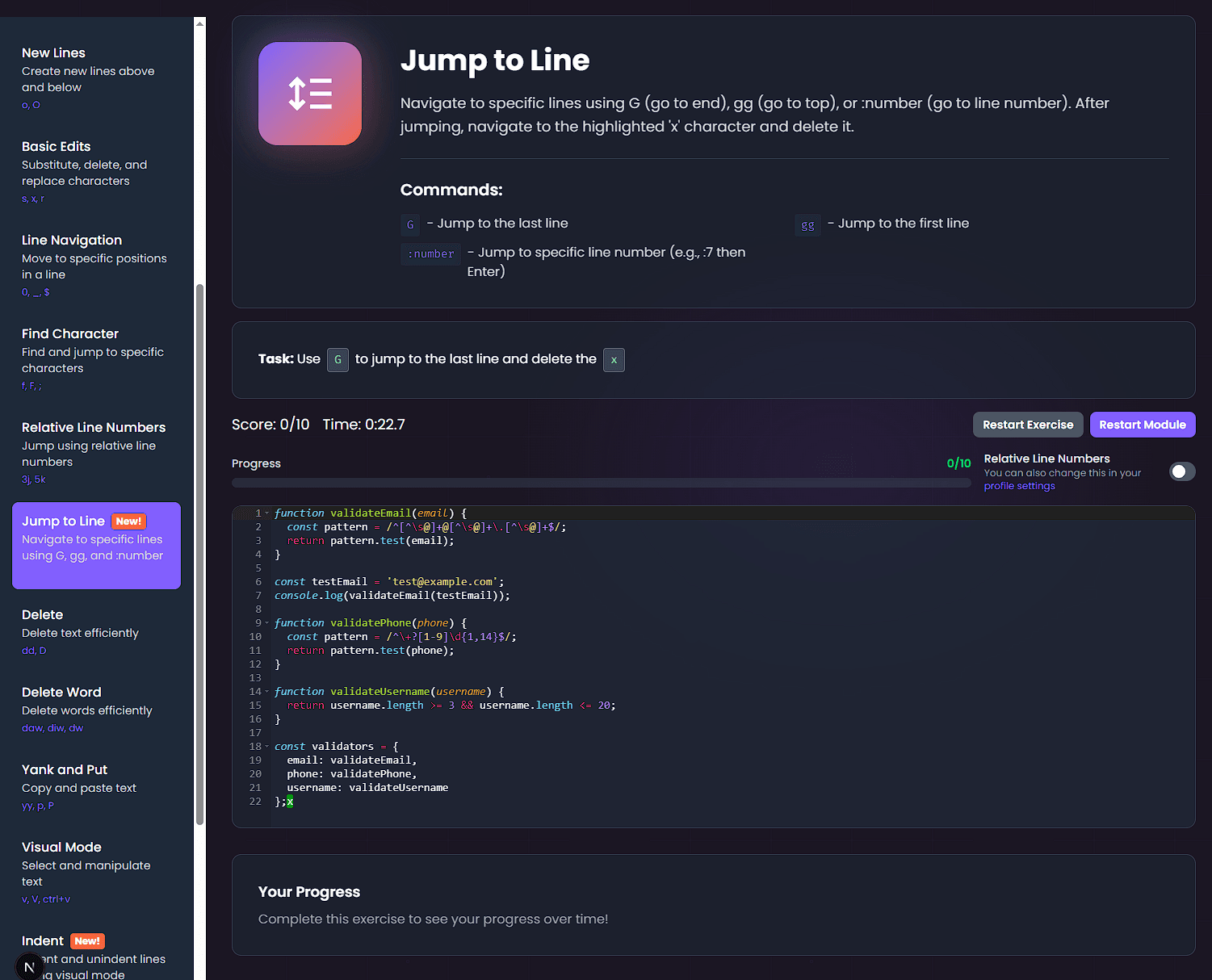1212x980 pixels.
Task: Enable Relative Line Numbers with the switch
Action: click(1181, 471)
